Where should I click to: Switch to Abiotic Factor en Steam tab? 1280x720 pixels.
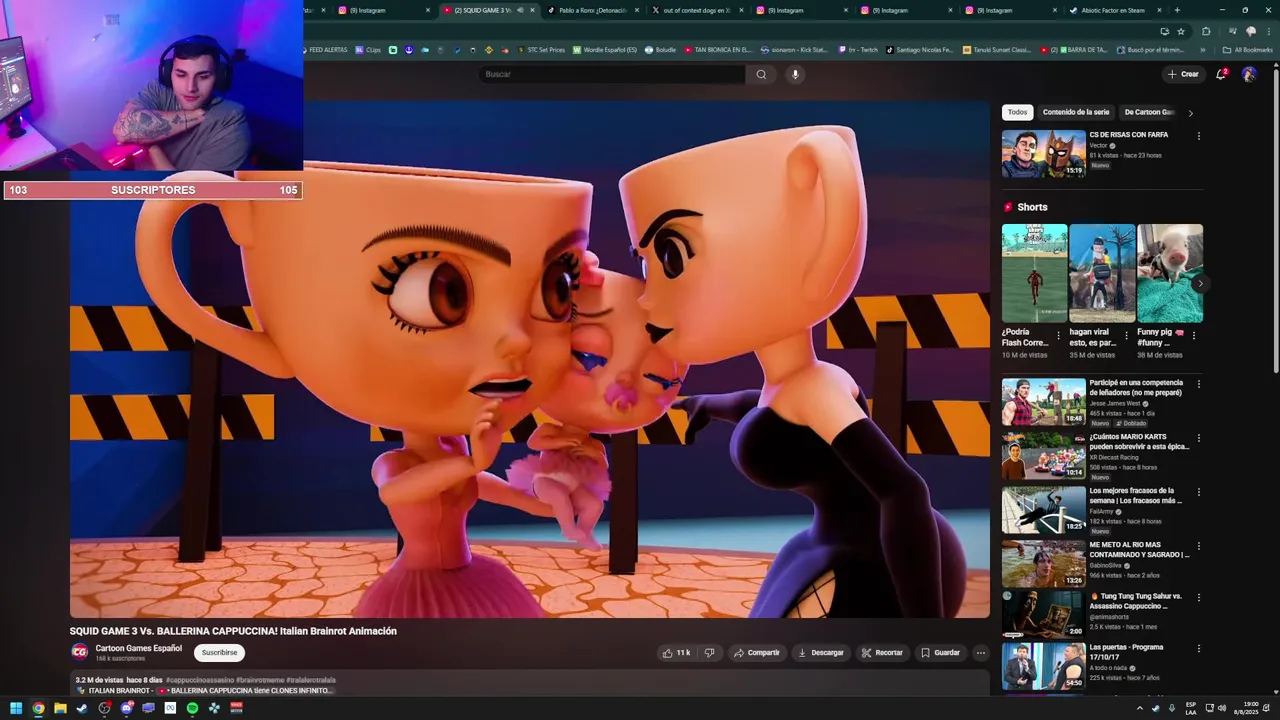(x=1112, y=10)
